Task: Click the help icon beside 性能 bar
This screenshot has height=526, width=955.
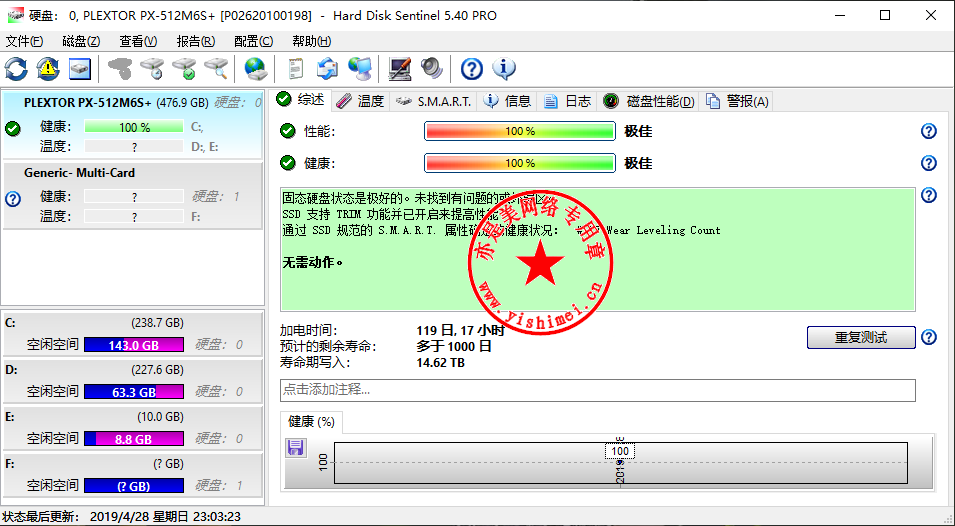Action: [x=928, y=131]
